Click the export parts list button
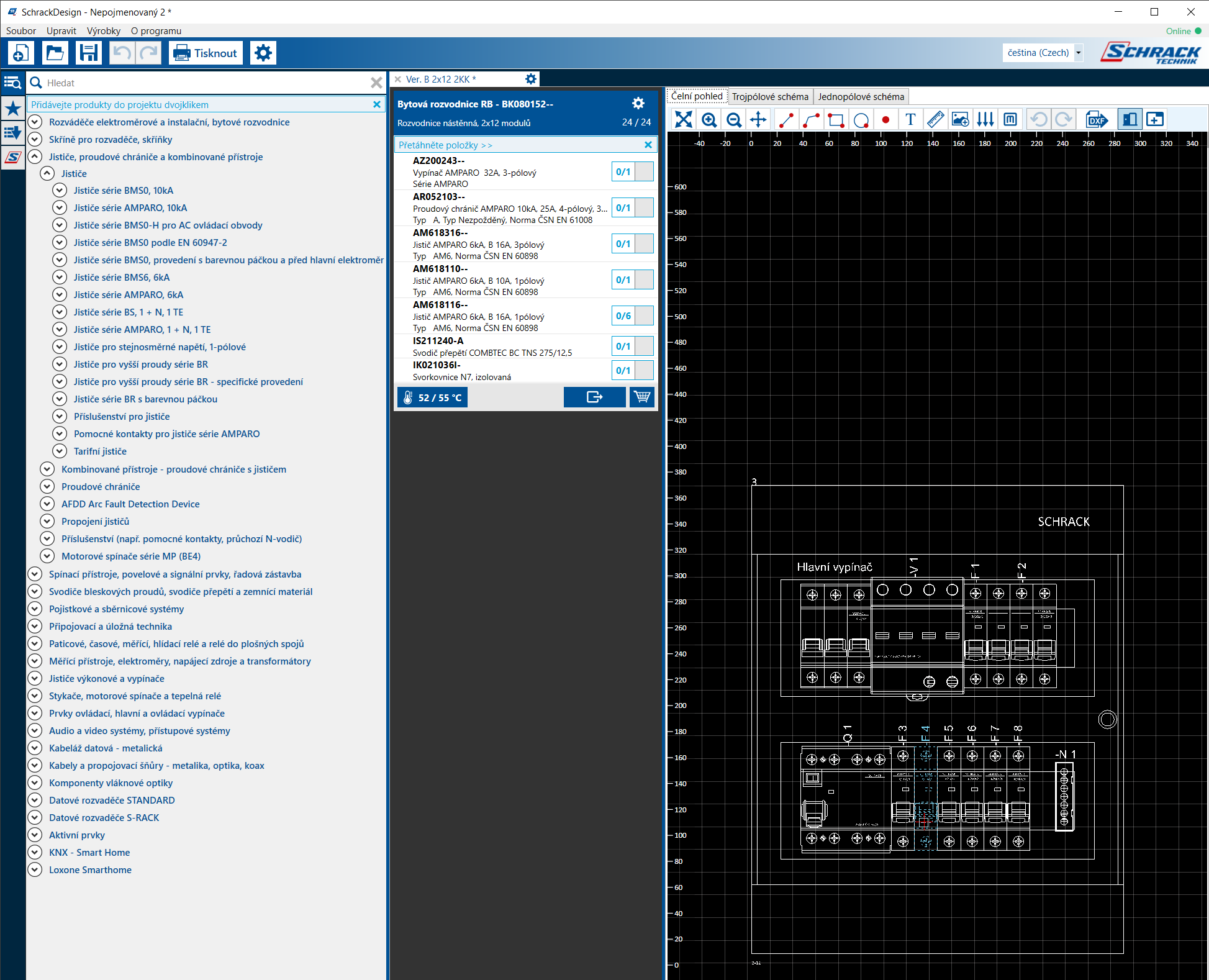1209x980 pixels. 594,397
